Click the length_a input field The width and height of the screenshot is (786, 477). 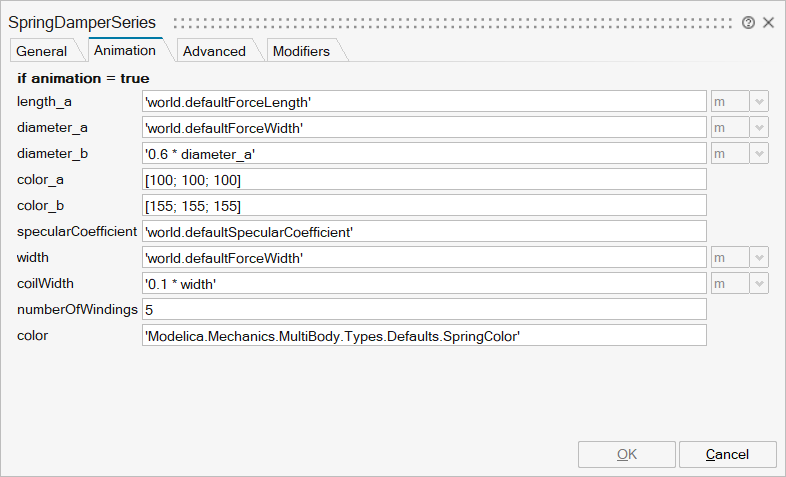tap(425, 101)
